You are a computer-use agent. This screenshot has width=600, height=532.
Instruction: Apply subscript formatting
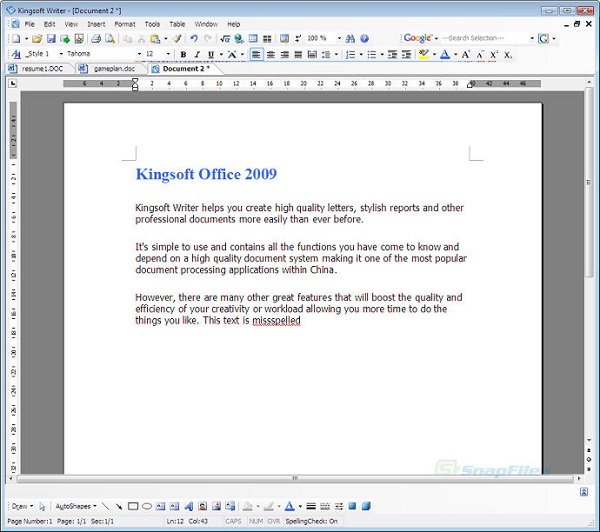(508, 55)
